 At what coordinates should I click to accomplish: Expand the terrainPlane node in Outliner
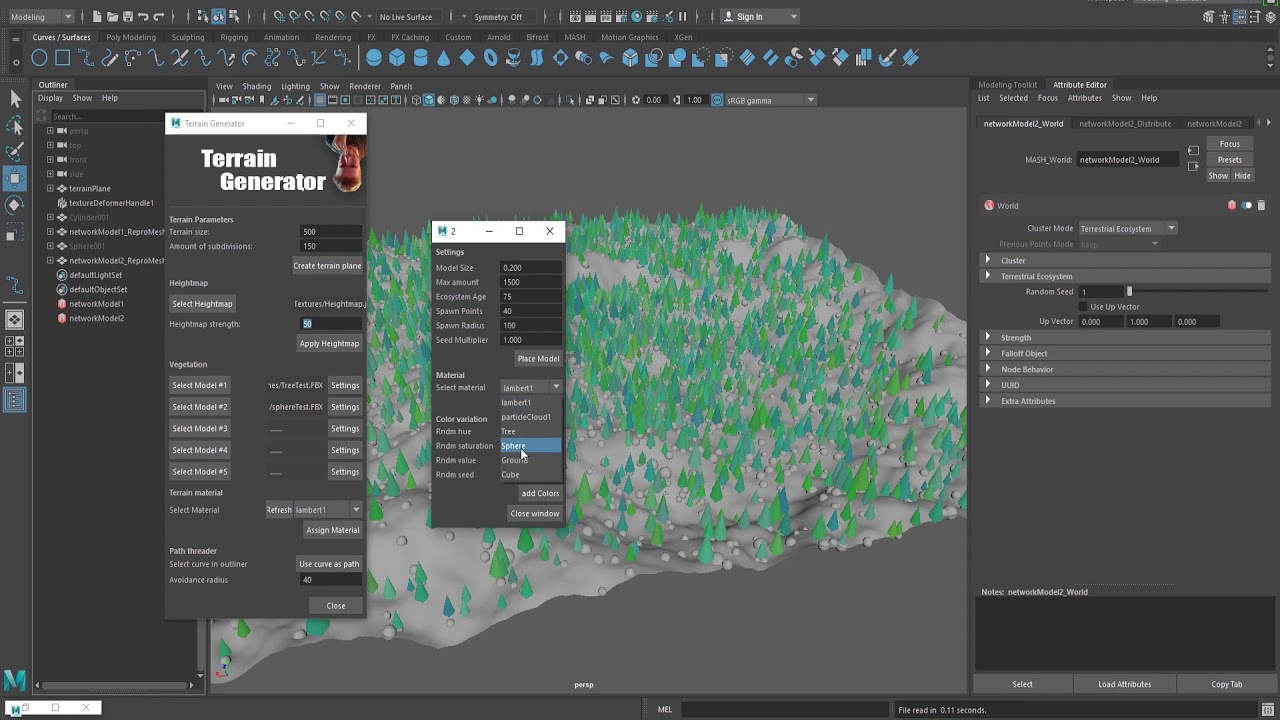50,188
